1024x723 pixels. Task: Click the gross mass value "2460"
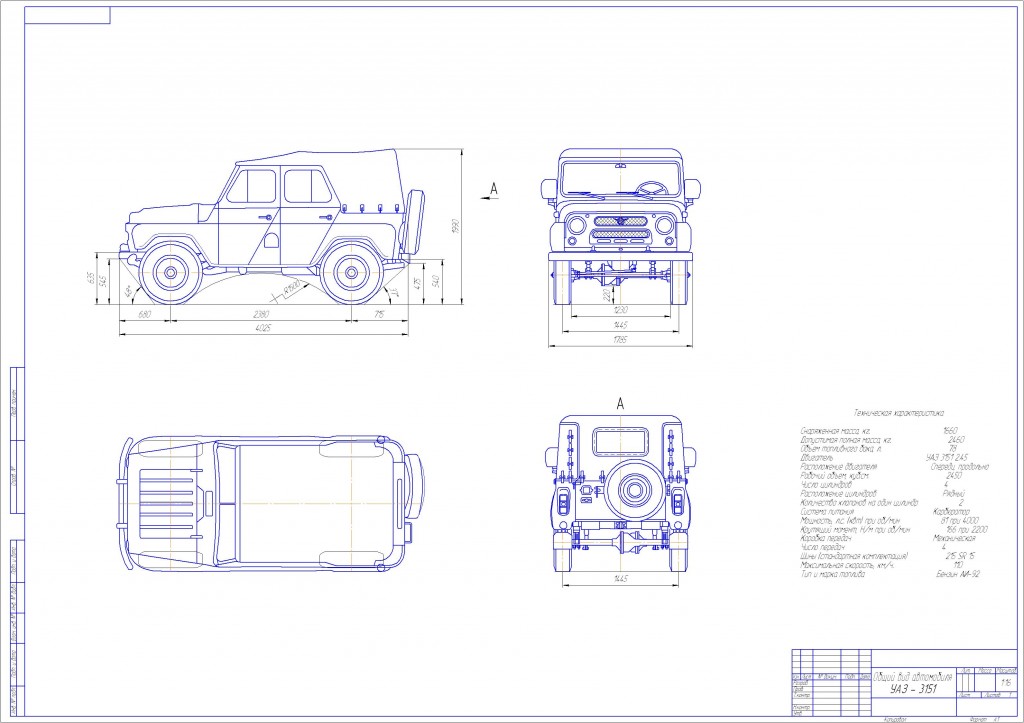pos(955,440)
